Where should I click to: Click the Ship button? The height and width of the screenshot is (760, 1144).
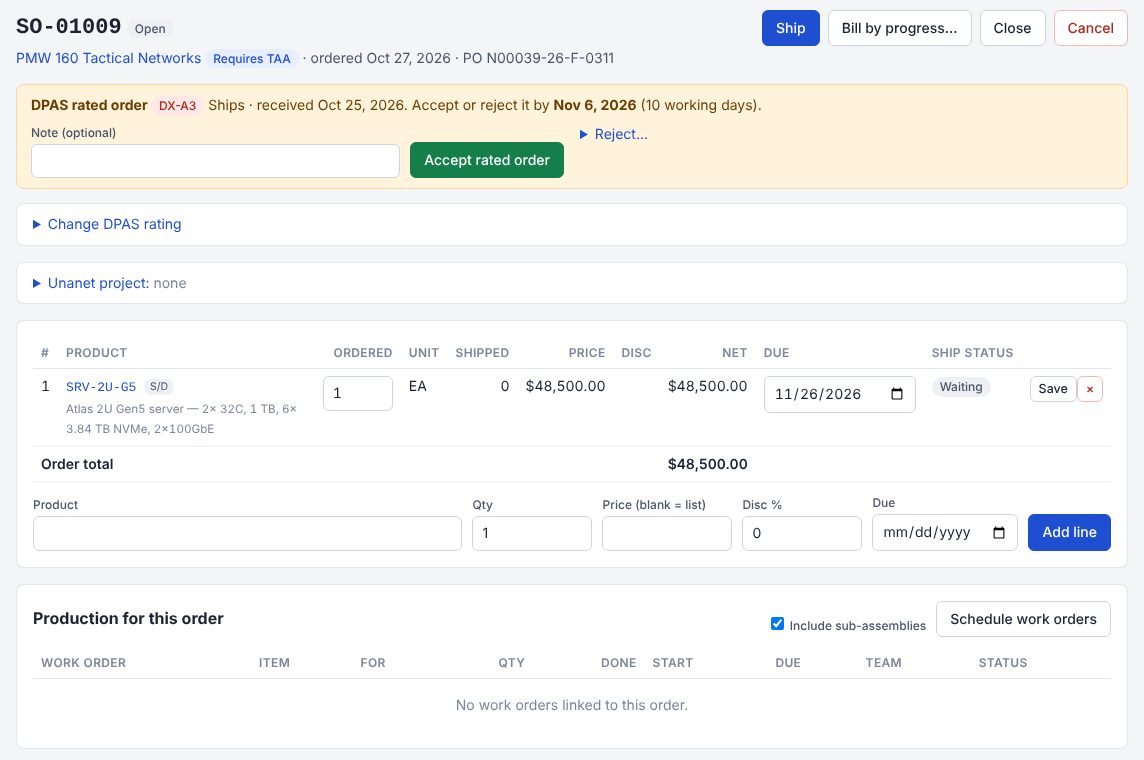[790, 28]
